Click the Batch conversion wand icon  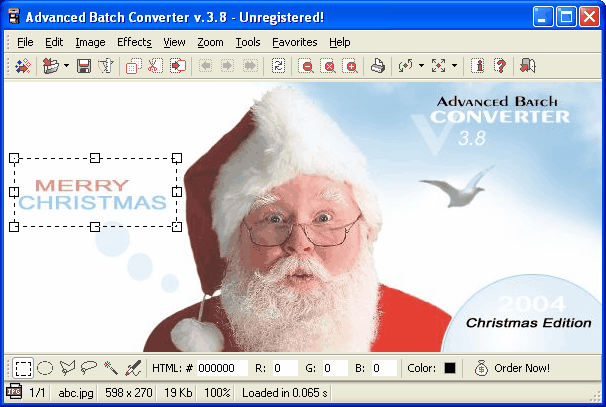(x=23, y=66)
